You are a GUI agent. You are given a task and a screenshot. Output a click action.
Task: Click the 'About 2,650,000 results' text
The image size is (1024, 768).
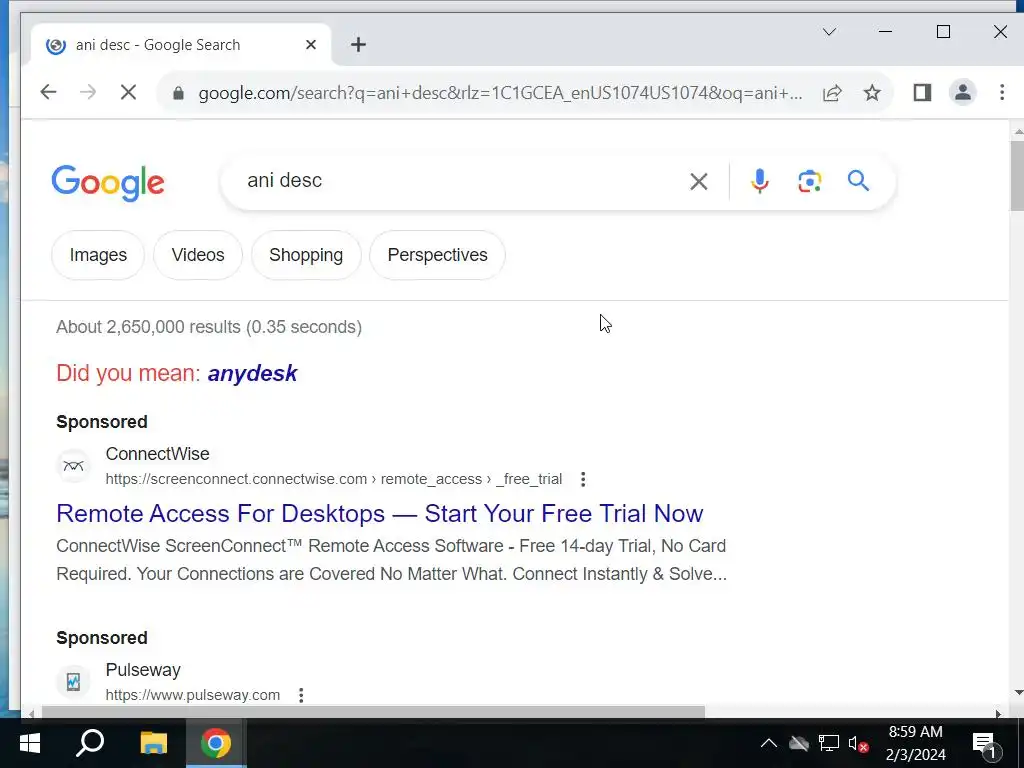coord(208,327)
